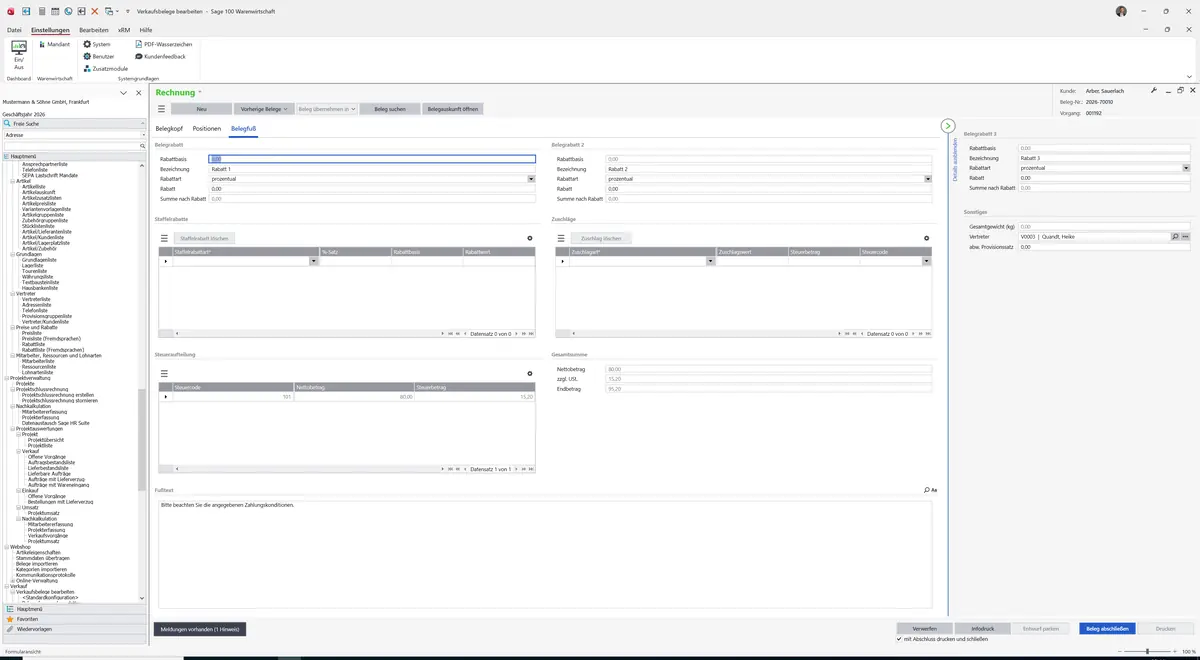Click the Beleg abschließen button
1200x660 pixels.
click(x=1108, y=628)
